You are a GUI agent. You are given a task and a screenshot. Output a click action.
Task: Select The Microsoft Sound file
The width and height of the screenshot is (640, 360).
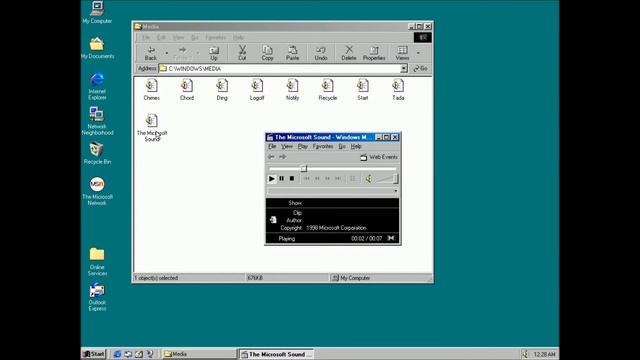[151, 128]
